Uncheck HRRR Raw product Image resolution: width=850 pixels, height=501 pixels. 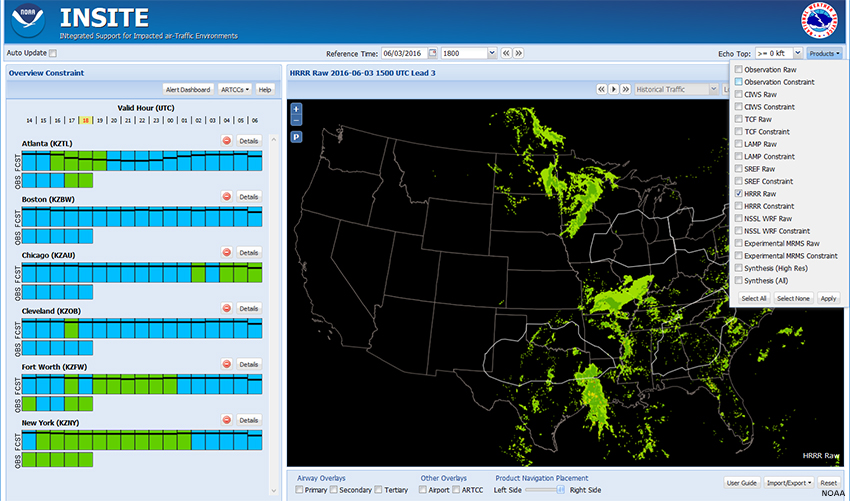coord(738,194)
